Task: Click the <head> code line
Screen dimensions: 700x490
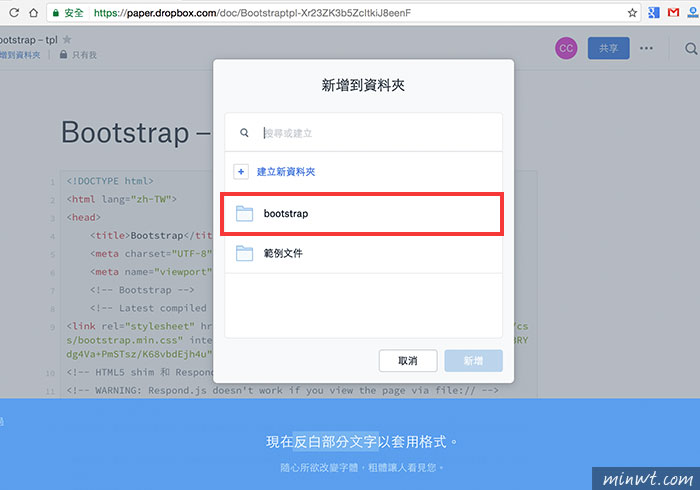Action: click(83, 217)
